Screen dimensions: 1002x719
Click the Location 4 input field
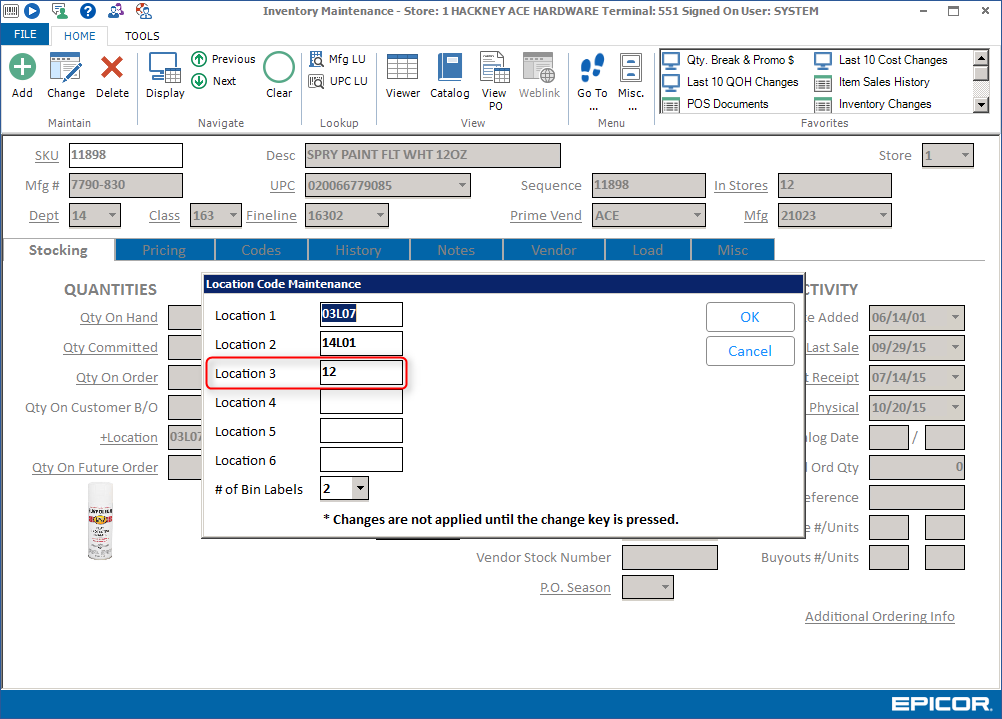[362, 401]
